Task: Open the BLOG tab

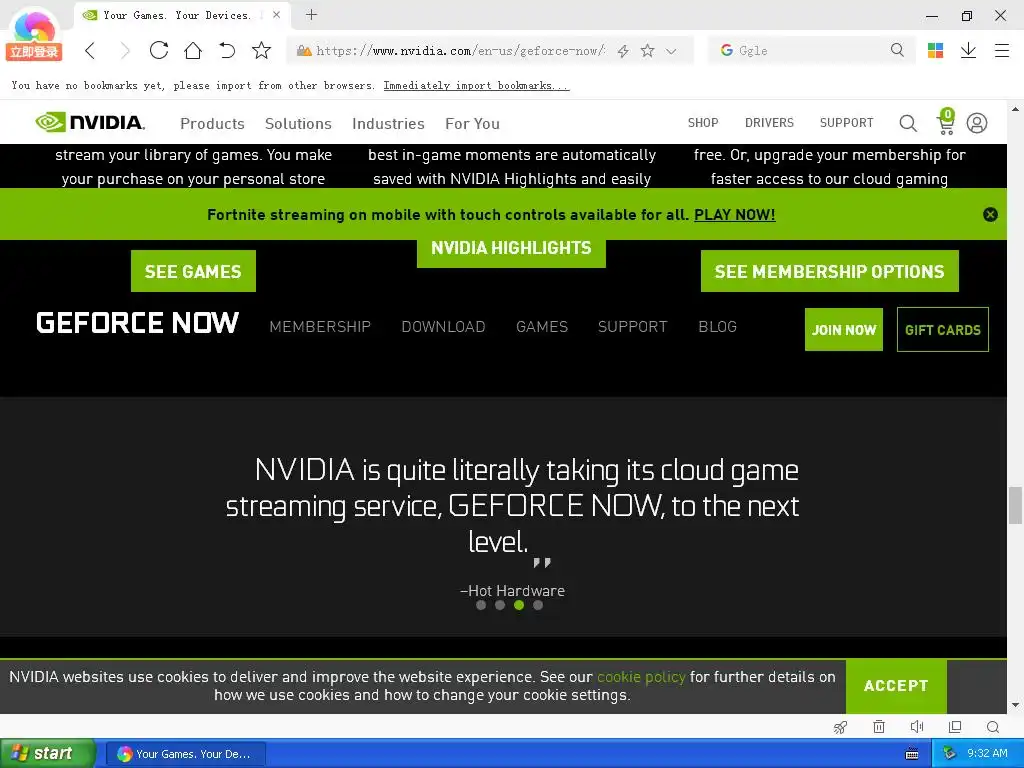Action: (x=718, y=327)
